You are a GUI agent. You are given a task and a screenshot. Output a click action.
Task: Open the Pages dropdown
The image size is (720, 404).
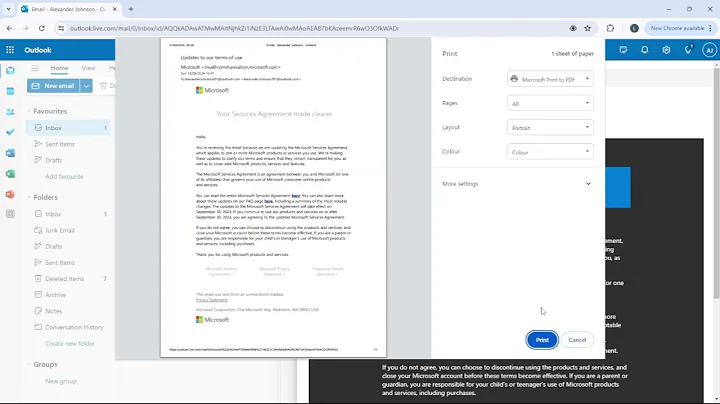point(550,103)
